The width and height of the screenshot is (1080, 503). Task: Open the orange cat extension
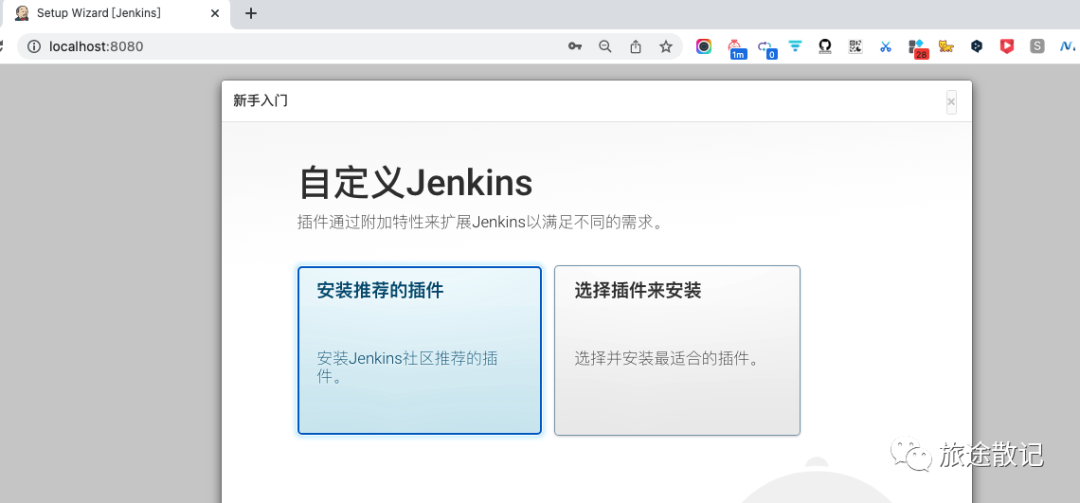click(x=946, y=46)
